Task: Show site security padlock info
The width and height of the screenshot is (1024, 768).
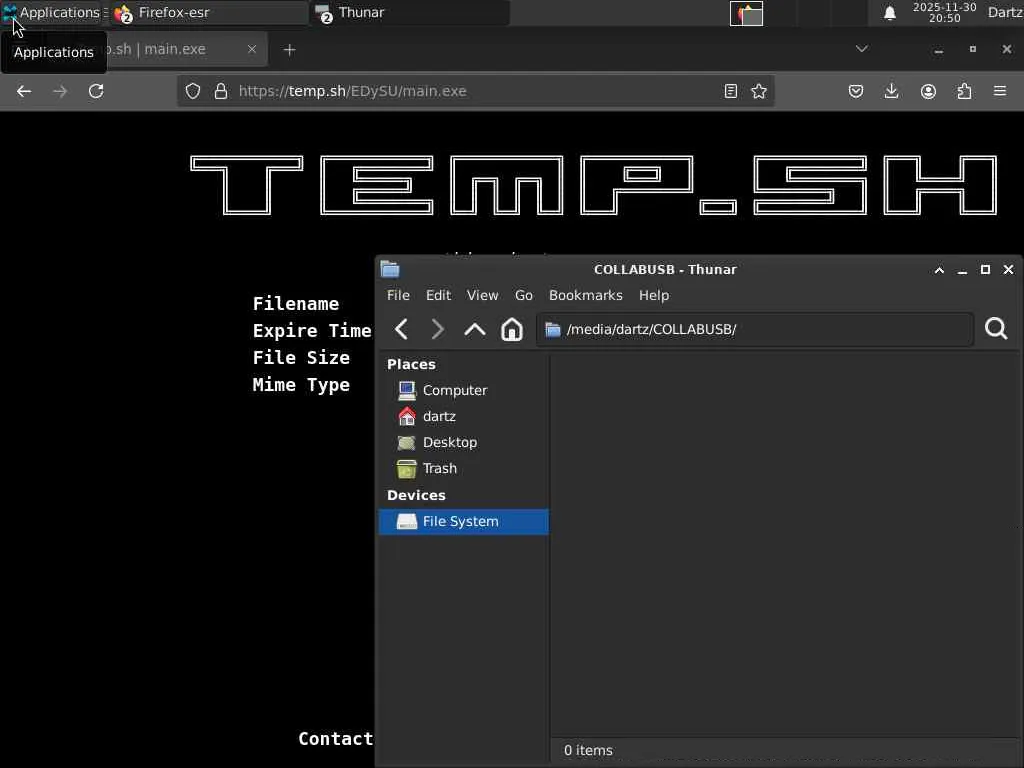Action: coord(221,91)
